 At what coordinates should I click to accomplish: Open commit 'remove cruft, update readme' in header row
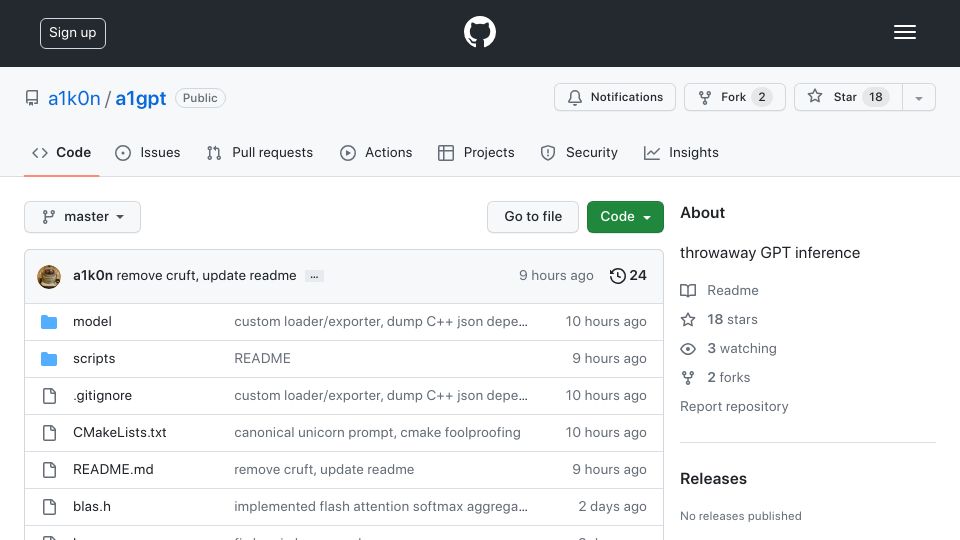pos(206,276)
